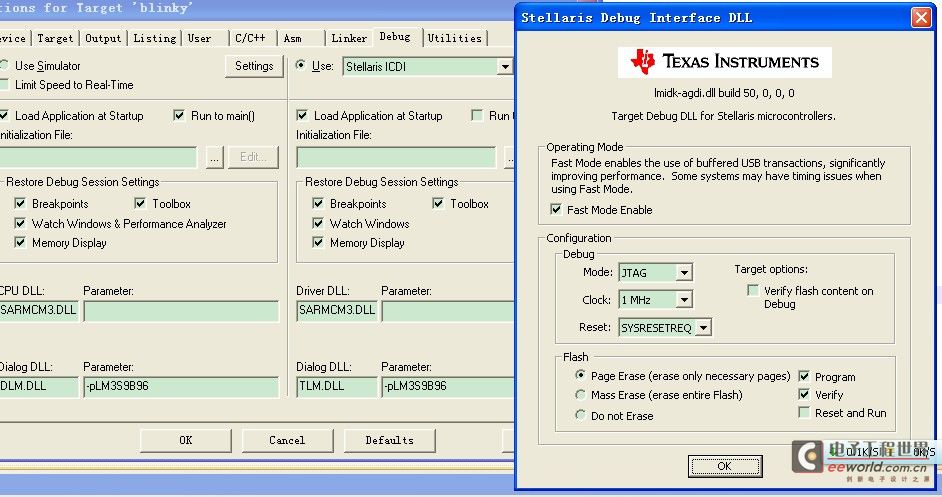Click OK in Stellaris Debug dialog
Screen dimensions: 942x497
click(x=725, y=466)
